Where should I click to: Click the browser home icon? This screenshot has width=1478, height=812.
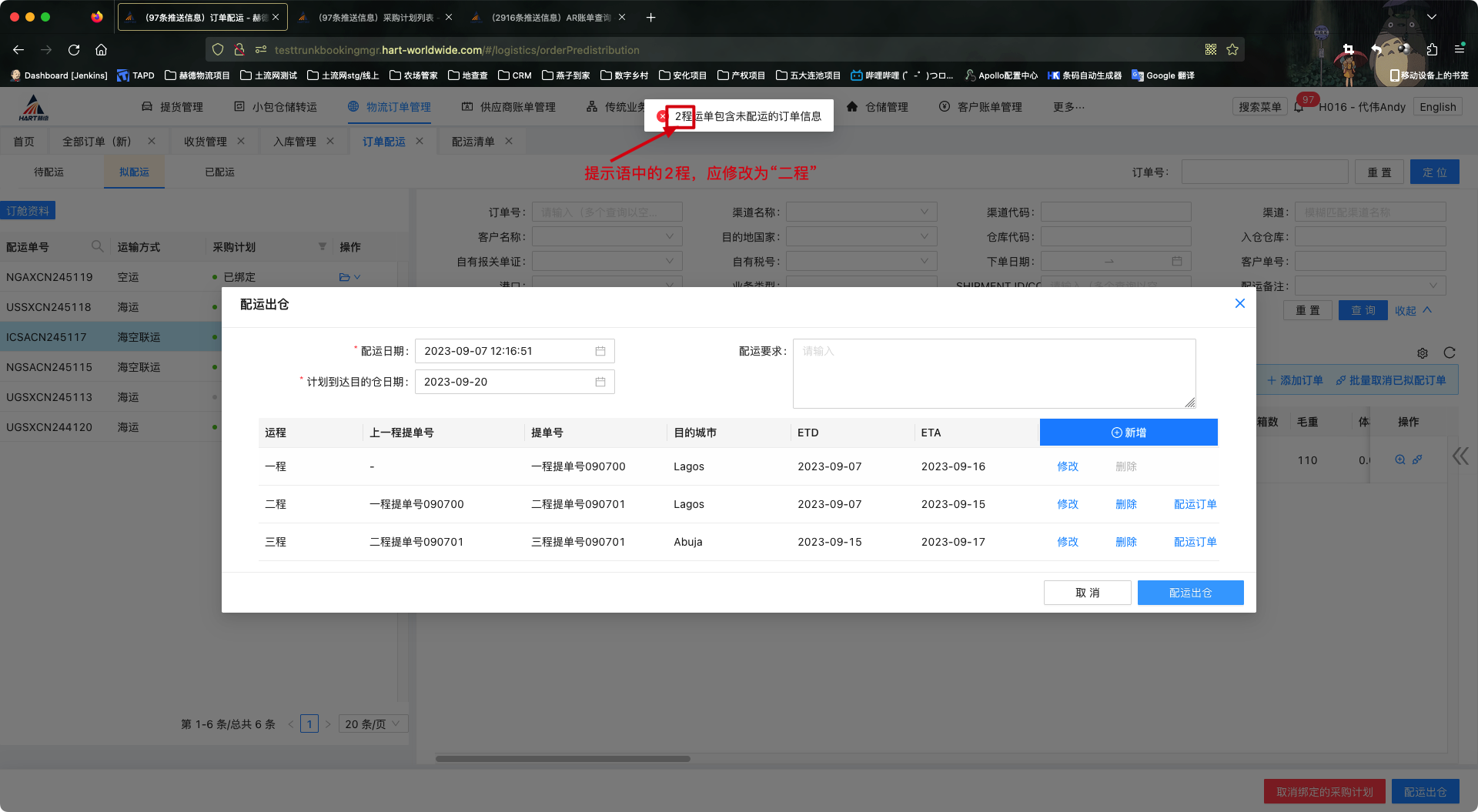101,50
